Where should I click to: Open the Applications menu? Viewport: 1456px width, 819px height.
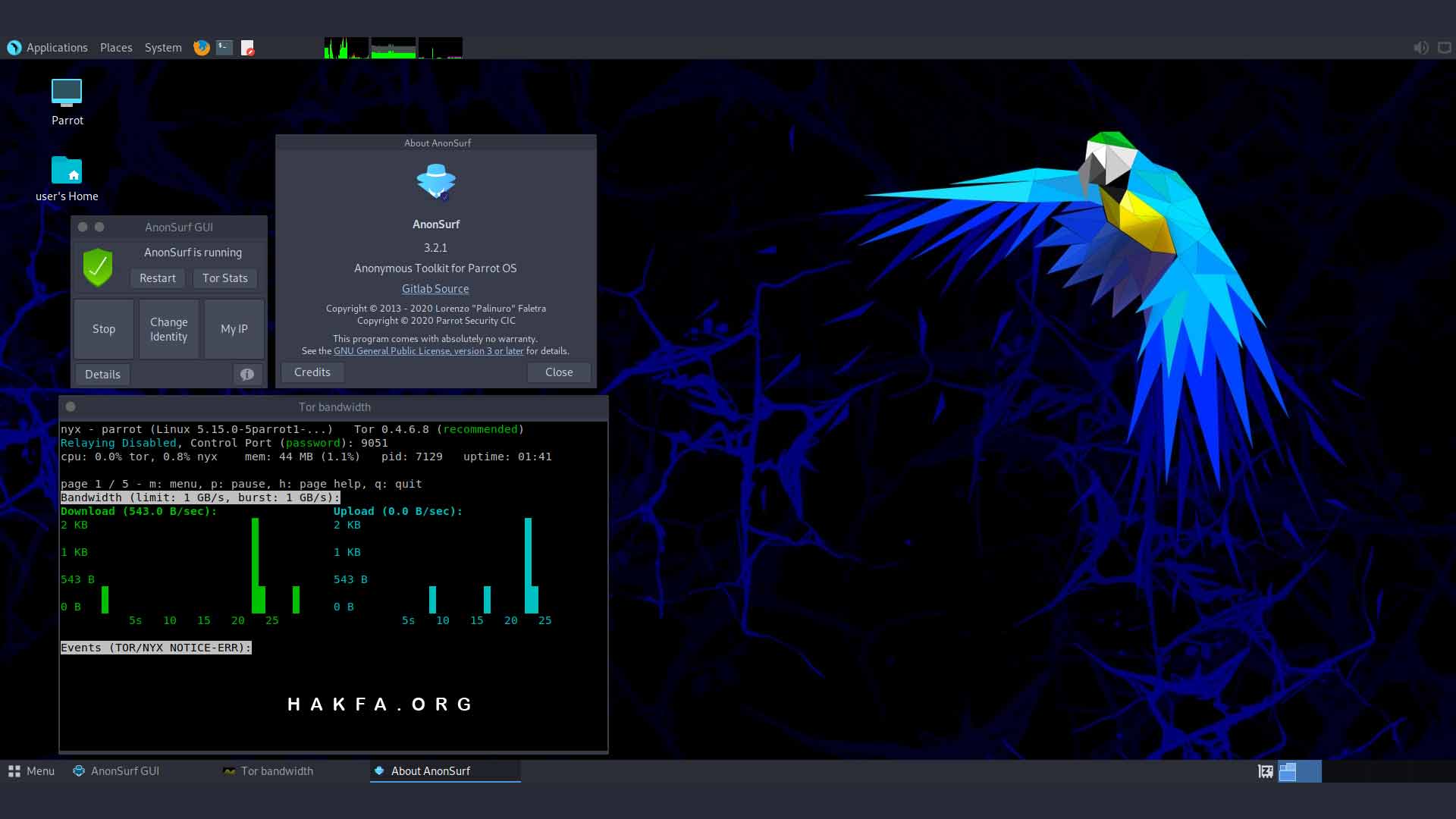pyautogui.click(x=57, y=48)
